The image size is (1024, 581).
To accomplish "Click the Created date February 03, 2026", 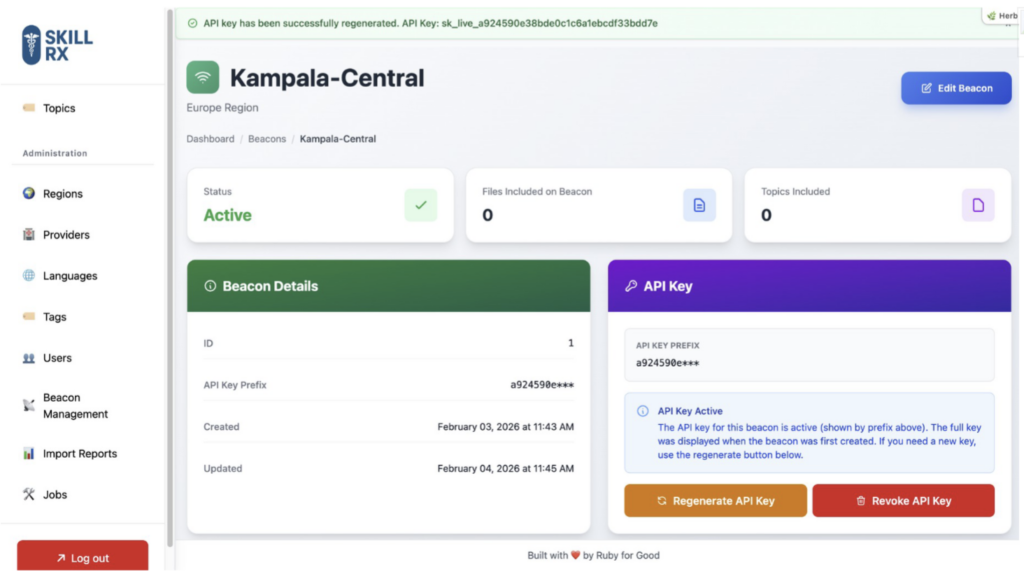I will point(505,427).
